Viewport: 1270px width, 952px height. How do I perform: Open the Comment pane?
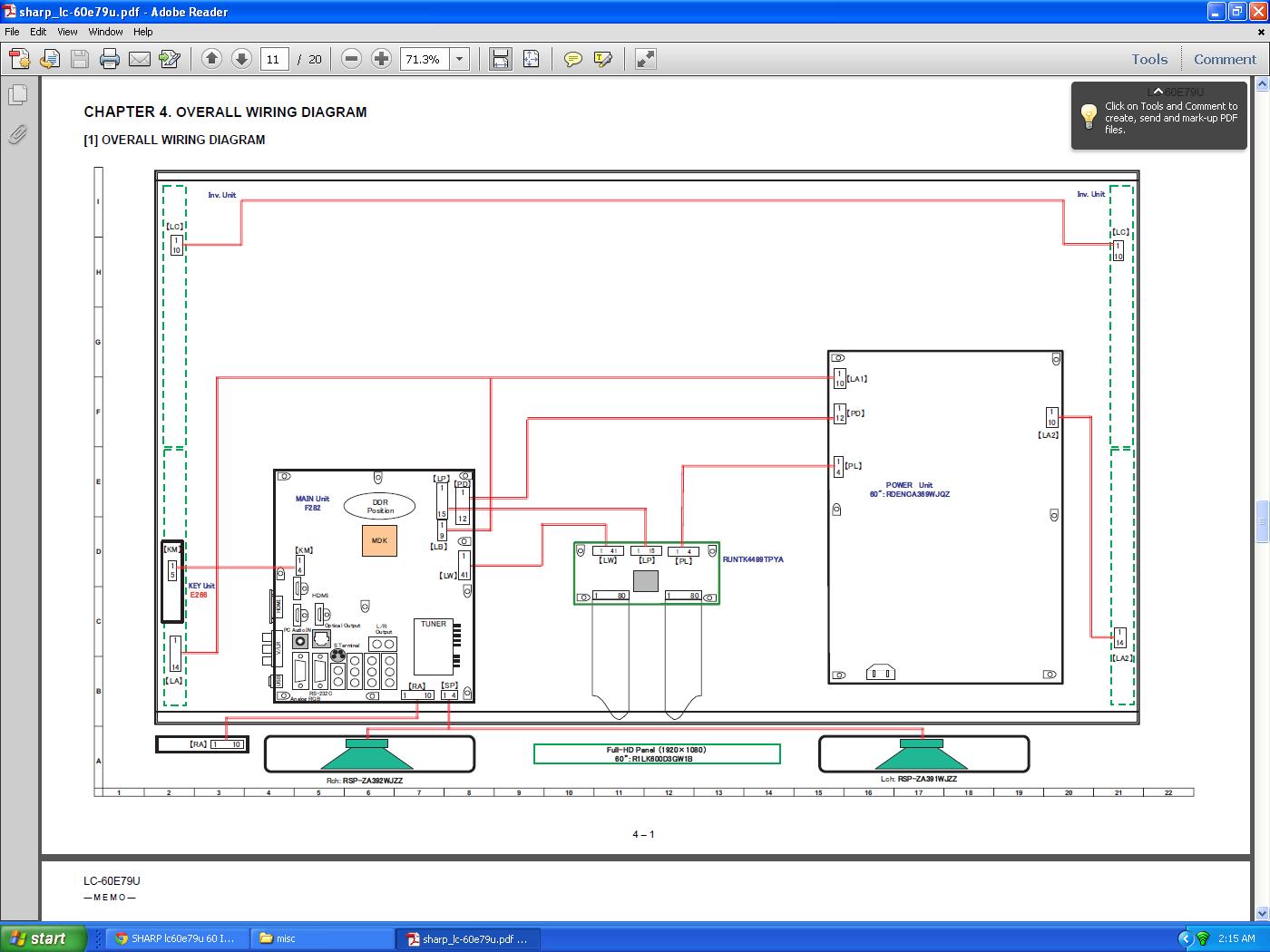point(1225,60)
